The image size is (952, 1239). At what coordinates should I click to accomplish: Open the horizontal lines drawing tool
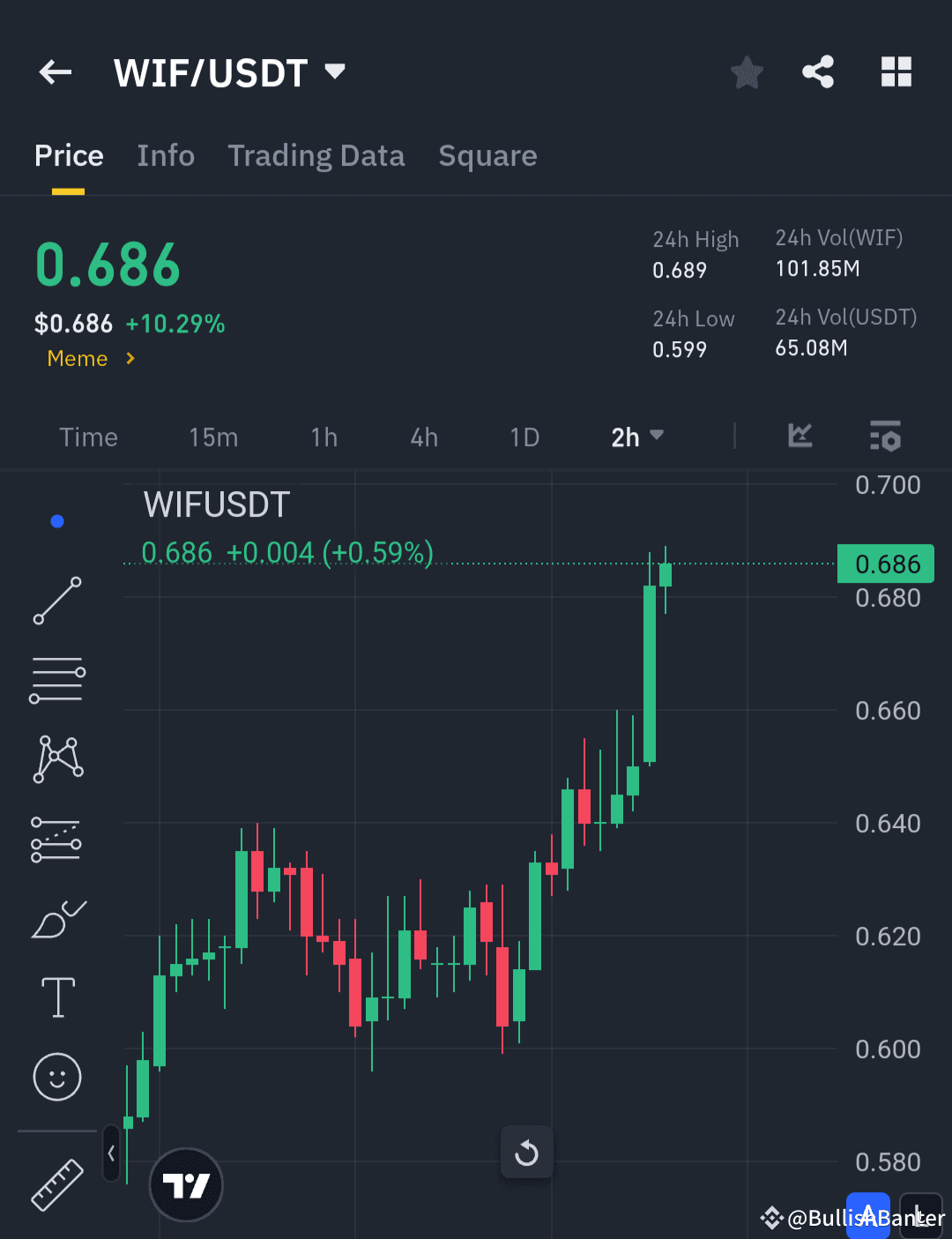pyautogui.click(x=56, y=679)
